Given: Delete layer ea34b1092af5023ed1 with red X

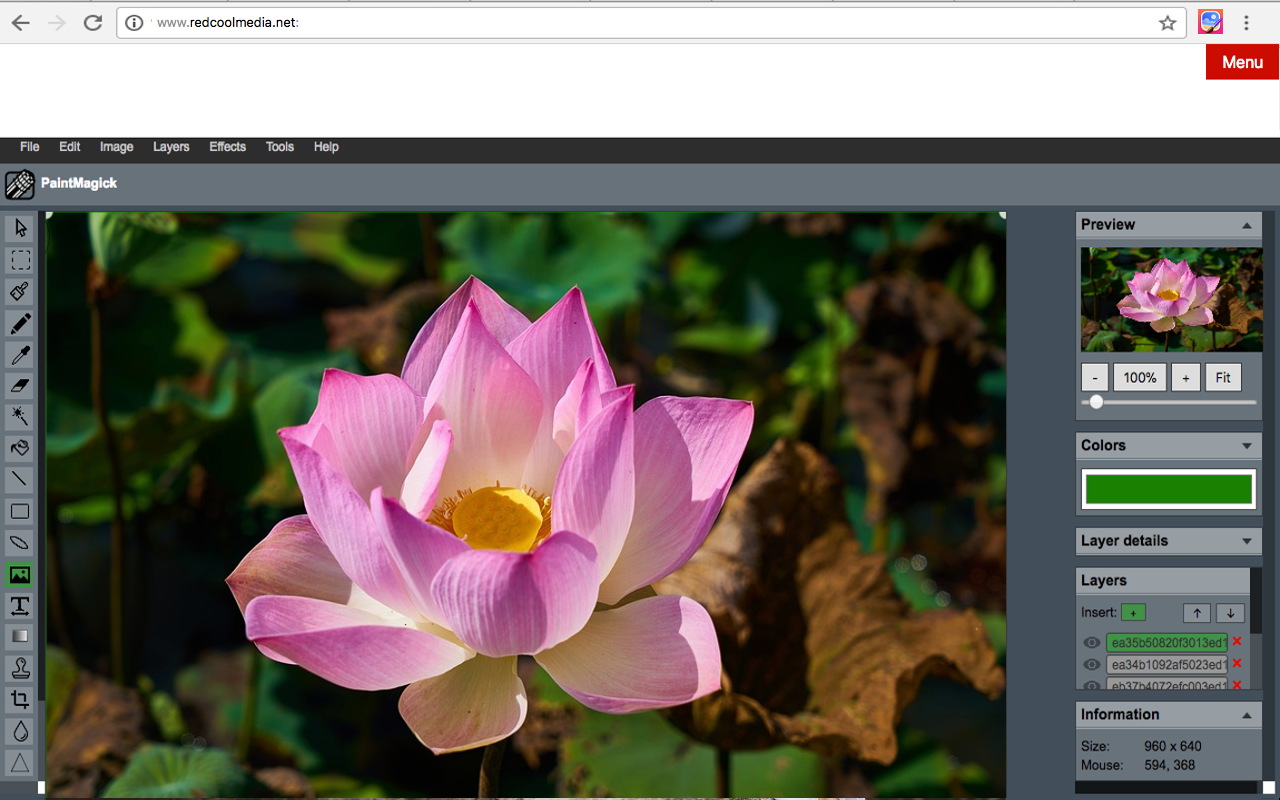Looking at the screenshot, I should [x=1237, y=663].
